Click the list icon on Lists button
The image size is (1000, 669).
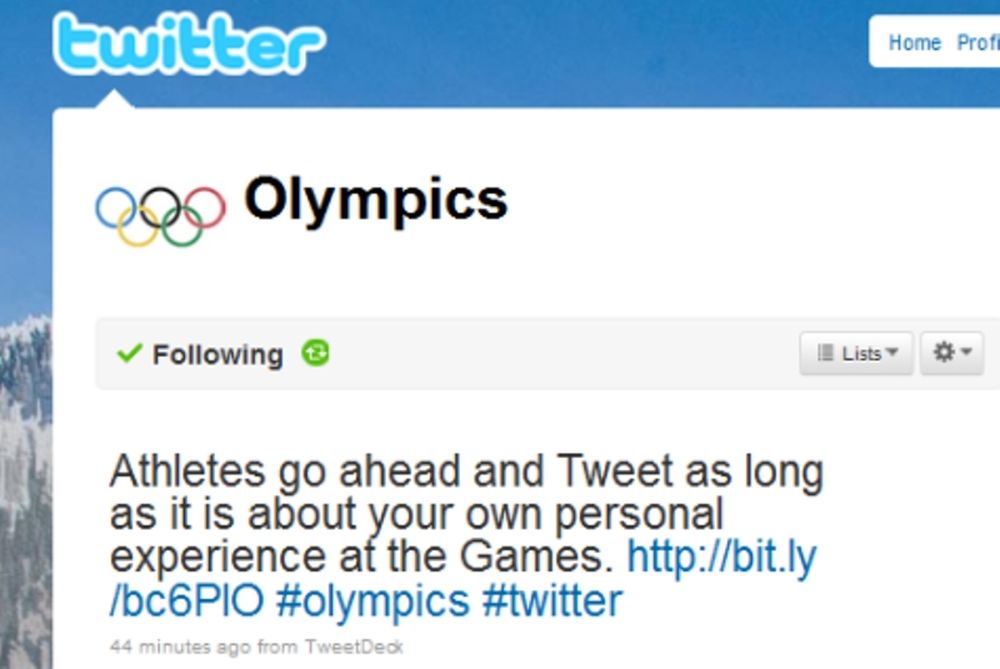825,352
